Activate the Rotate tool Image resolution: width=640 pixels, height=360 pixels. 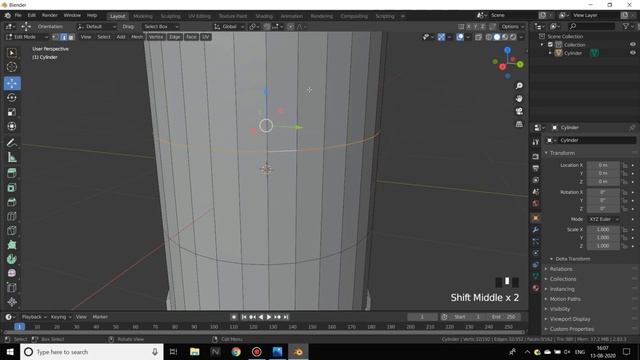tap(12, 98)
